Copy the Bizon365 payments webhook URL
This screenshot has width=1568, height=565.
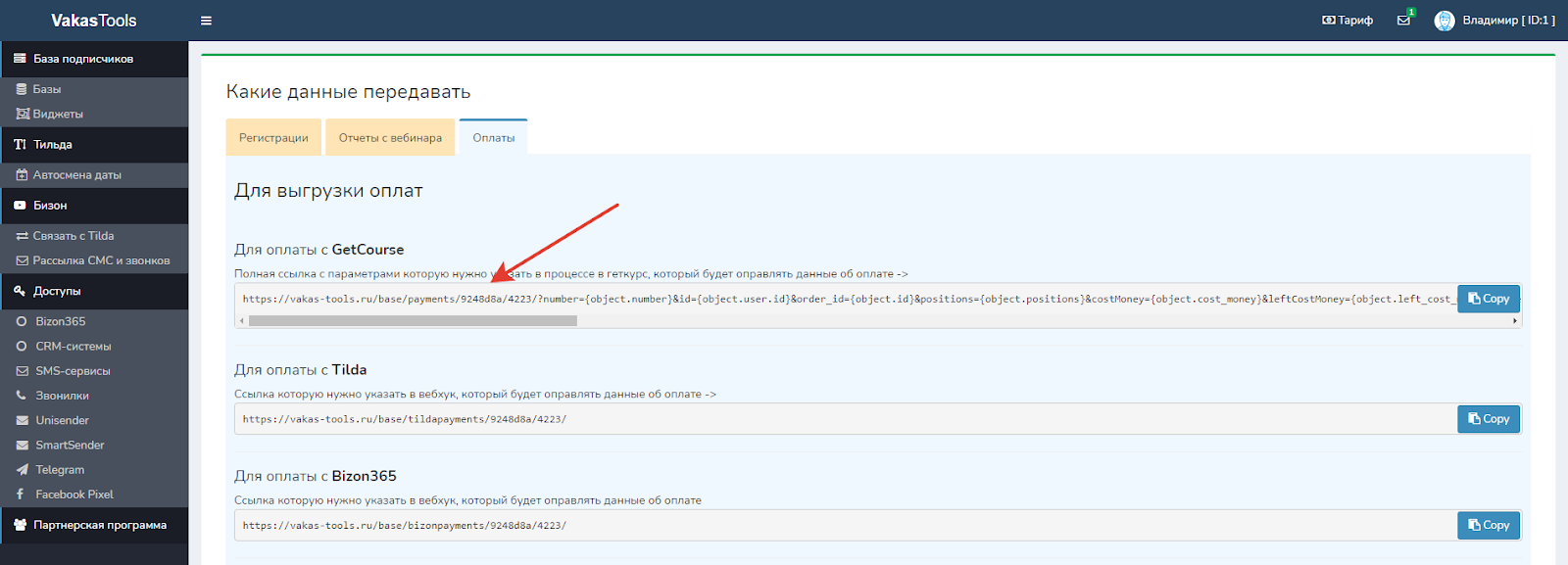1488,526
